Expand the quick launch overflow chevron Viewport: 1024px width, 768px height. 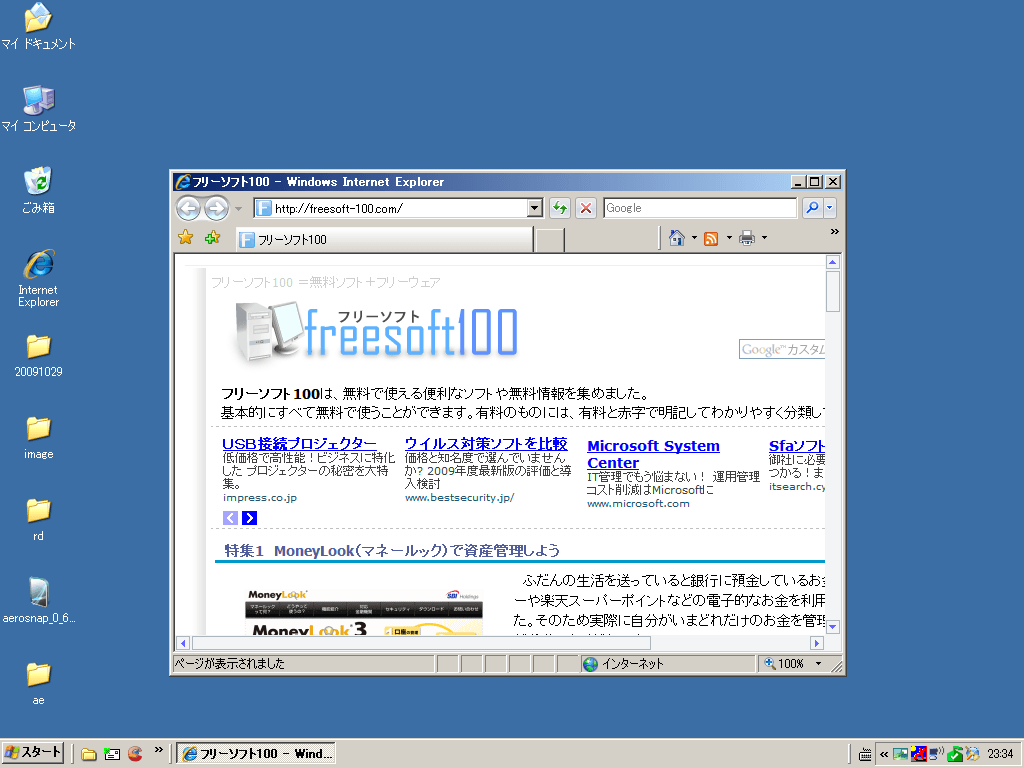click(159, 750)
